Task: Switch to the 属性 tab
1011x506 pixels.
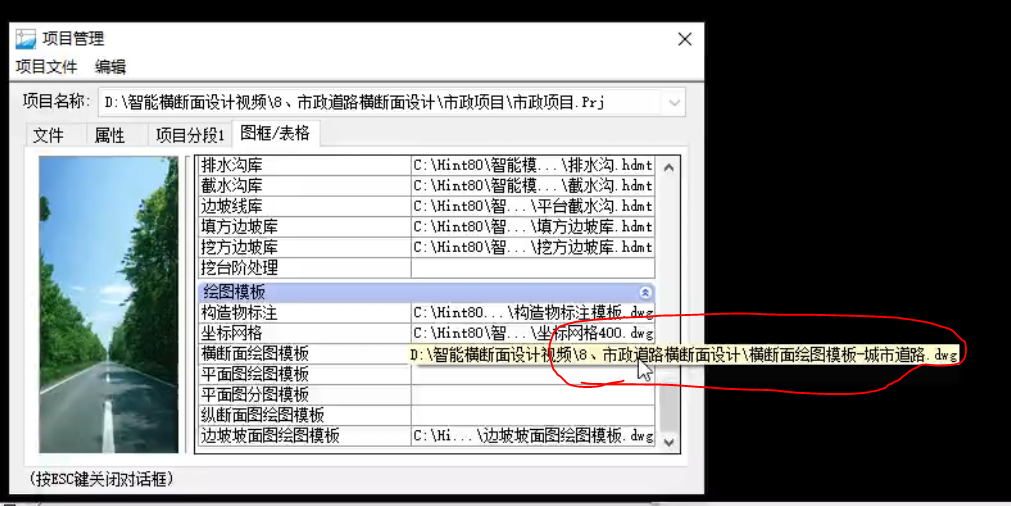Action: point(109,135)
